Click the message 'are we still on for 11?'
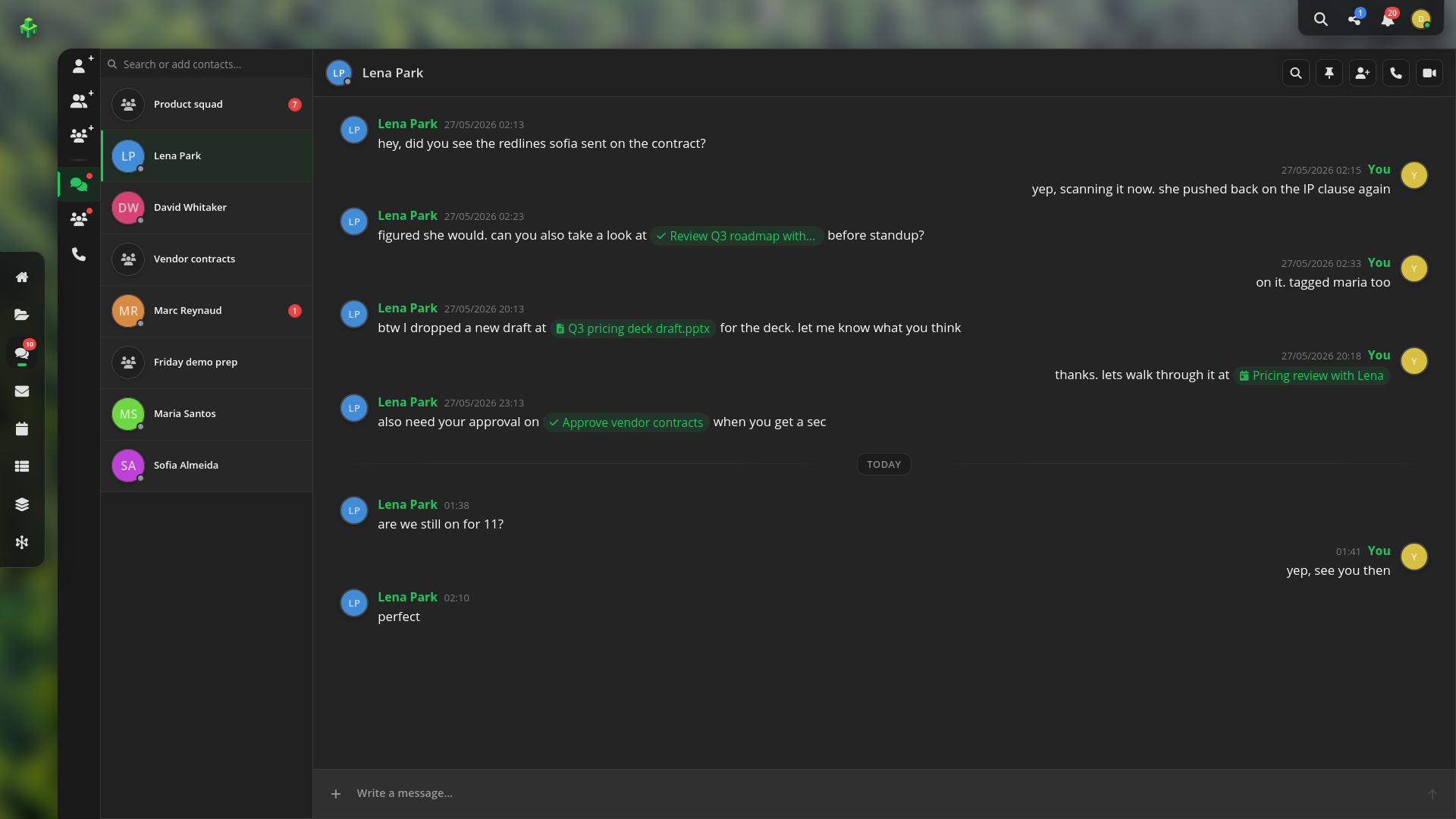 441,524
